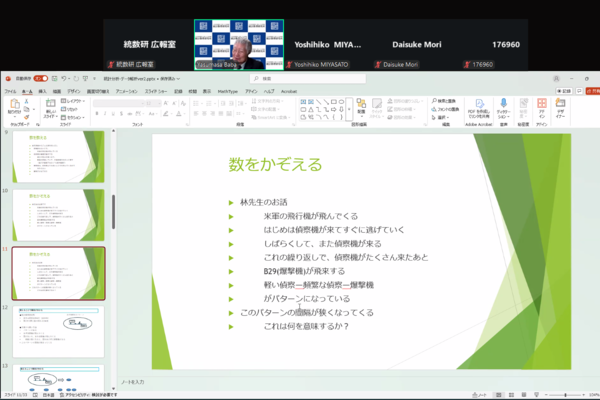Toggle Bold formatting
The height and width of the screenshot is (400, 600).
click(97, 114)
